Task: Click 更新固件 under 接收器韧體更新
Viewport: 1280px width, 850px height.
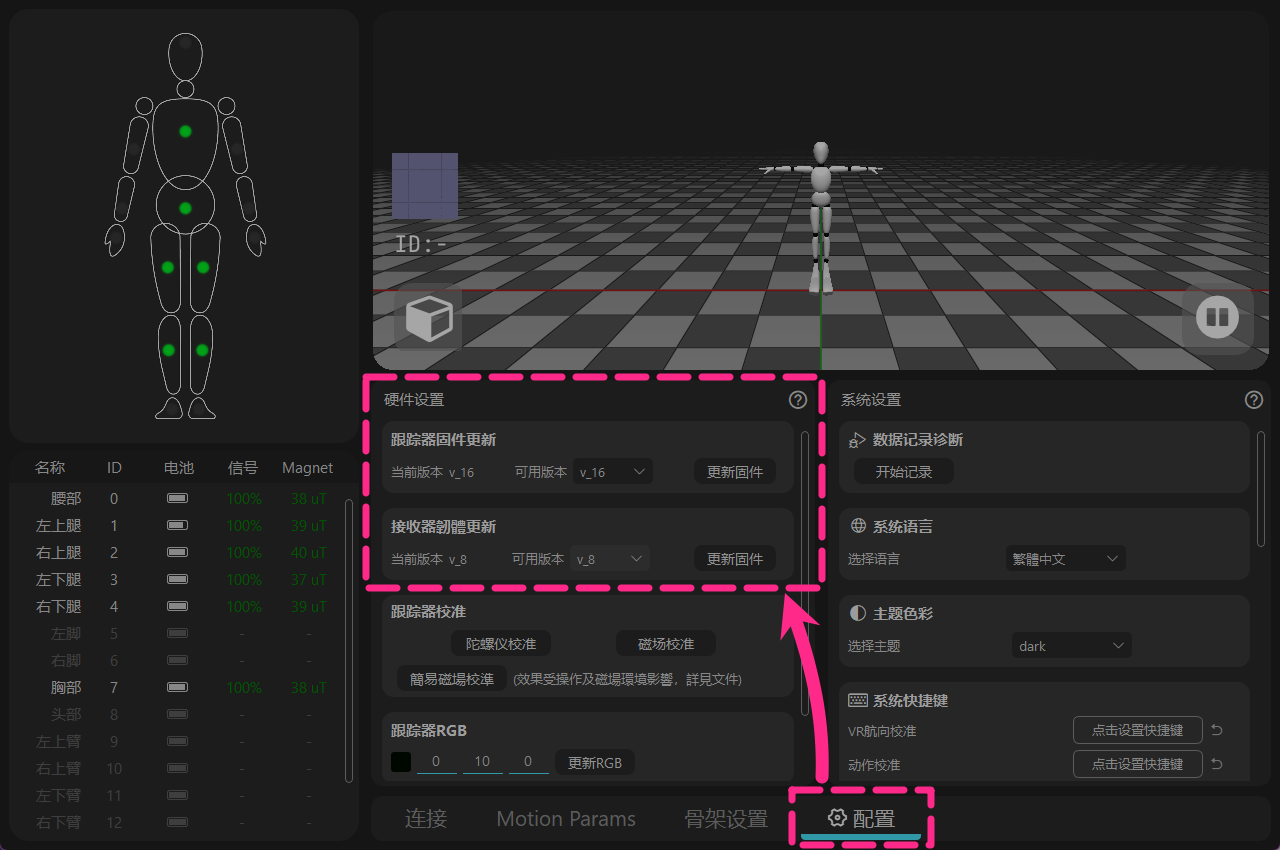Action: [735, 559]
